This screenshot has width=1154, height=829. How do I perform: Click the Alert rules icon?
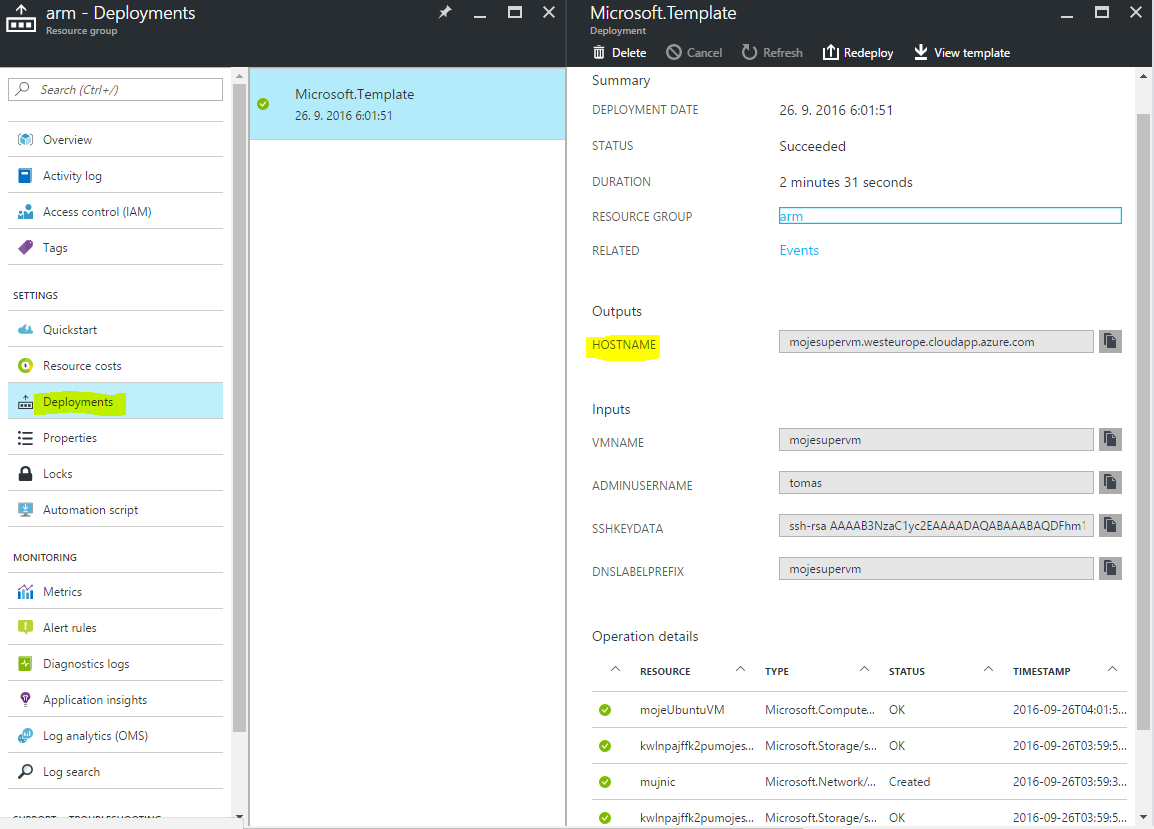coord(26,627)
